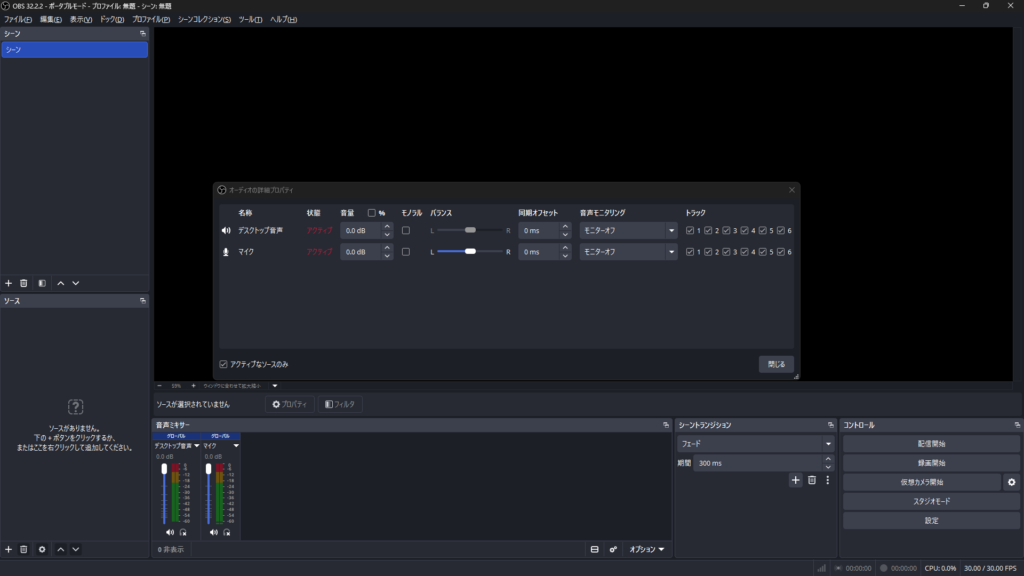
Task: Uncheck track 5 for マイク
Action: pyautogui.click(x=763, y=251)
